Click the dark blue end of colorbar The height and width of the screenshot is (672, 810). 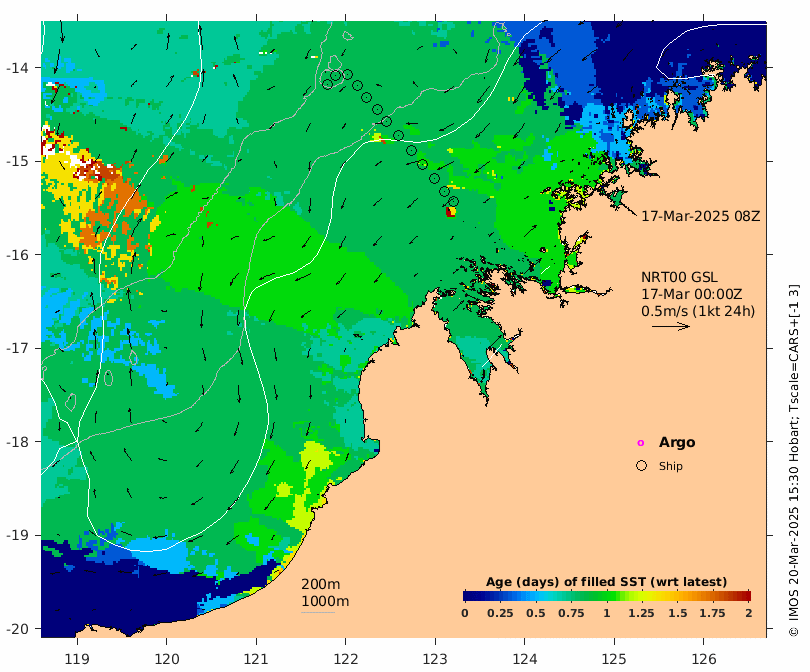point(467,596)
